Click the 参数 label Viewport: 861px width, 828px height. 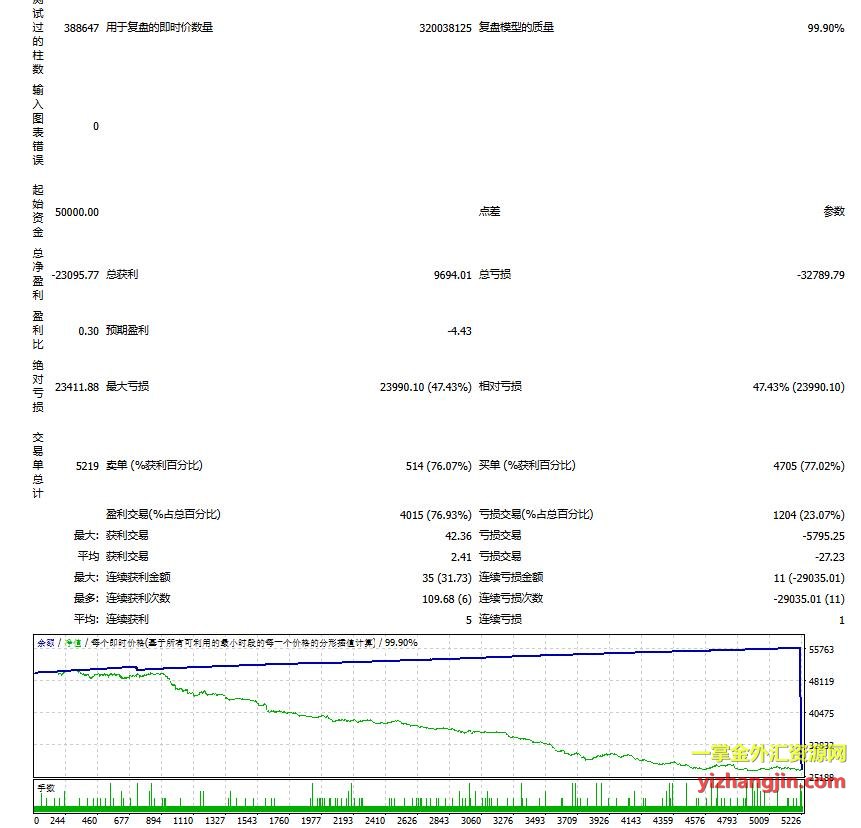834,212
